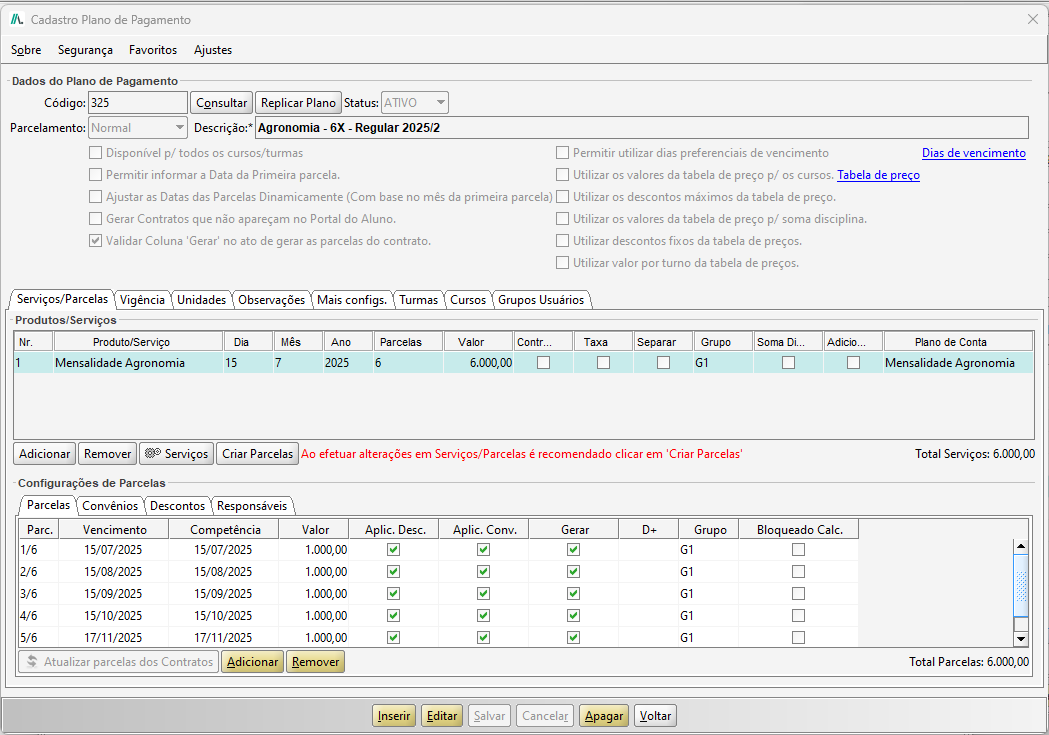Toggle Gerar checkbox for parcela 3/6
The image size is (1049, 735).
point(573,594)
